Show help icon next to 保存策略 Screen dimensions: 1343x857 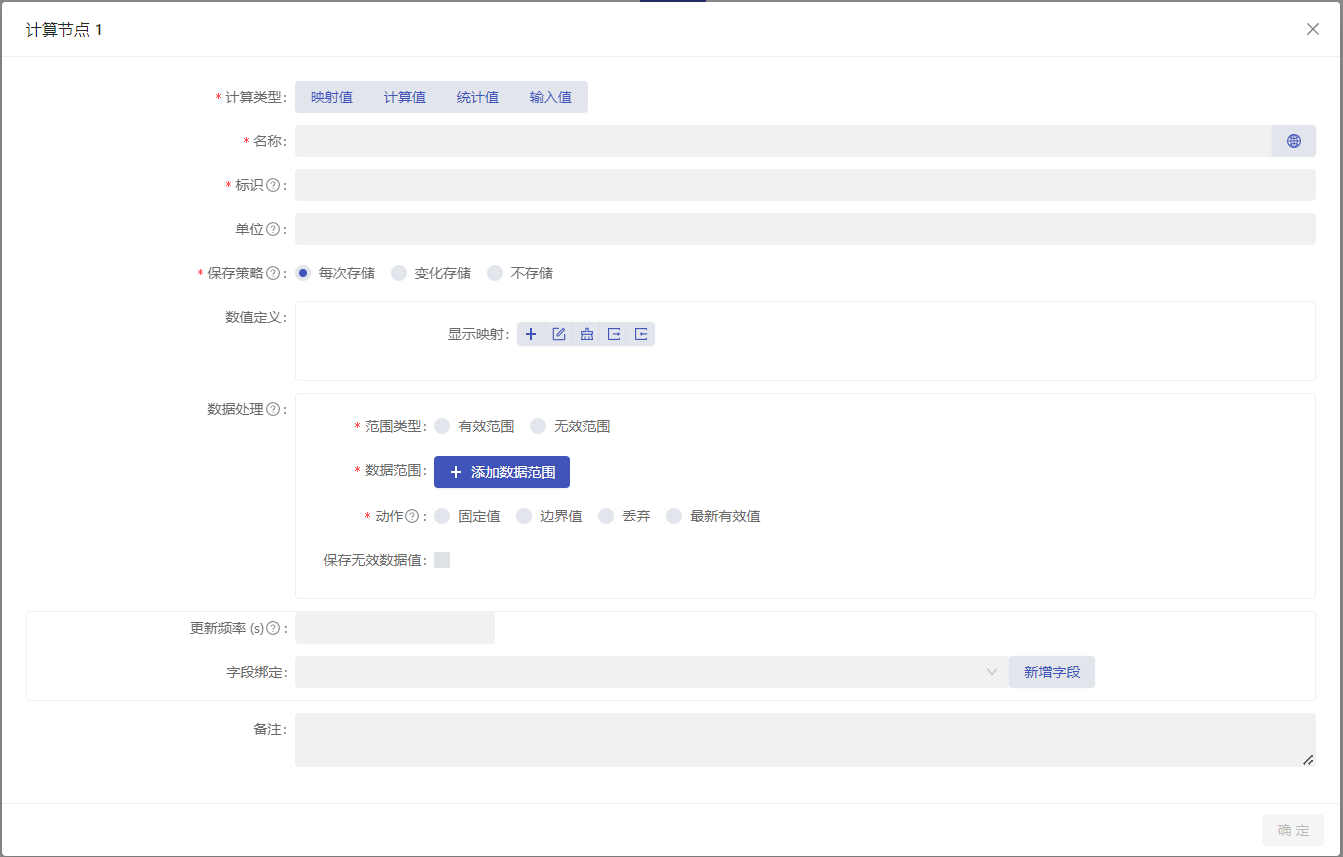[x=273, y=273]
